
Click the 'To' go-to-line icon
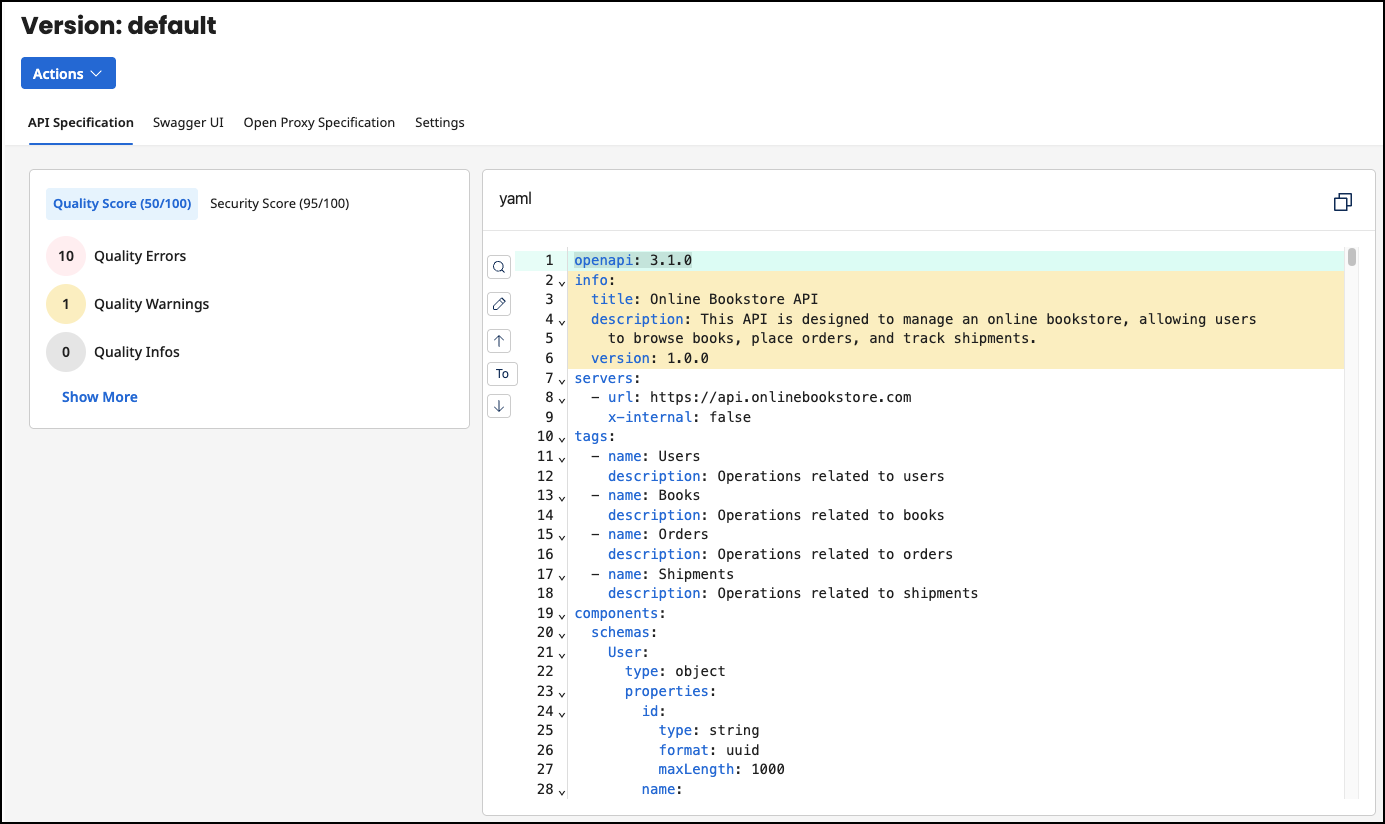pyautogui.click(x=502, y=373)
